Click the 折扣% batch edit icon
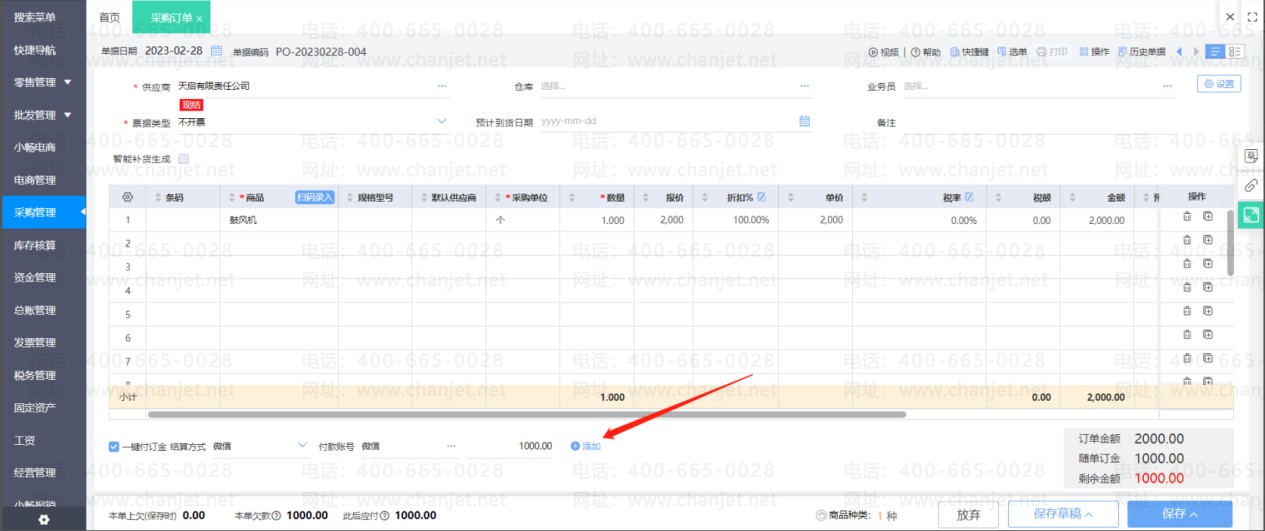This screenshot has height=531, width=1265. click(762, 197)
